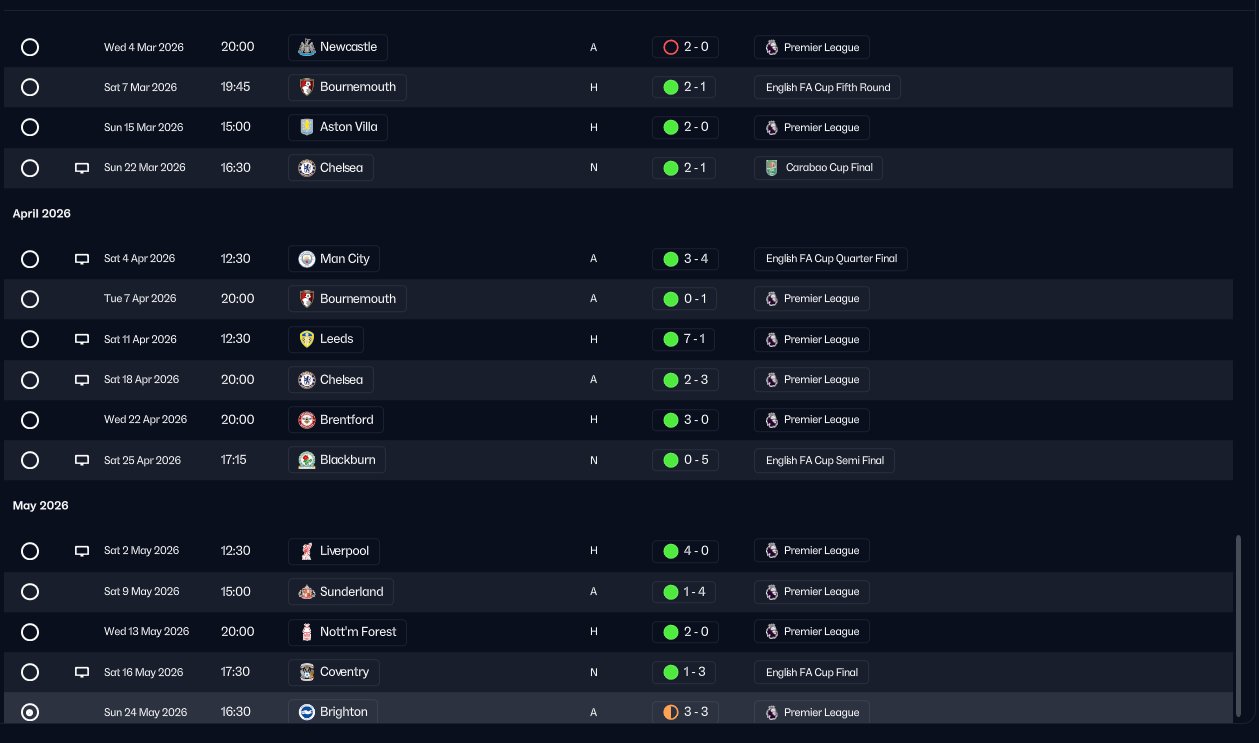Click the Carabao Cup Final competition label
The width and height of the screenshot is (1259, 743).
click(x=818, y=168)
